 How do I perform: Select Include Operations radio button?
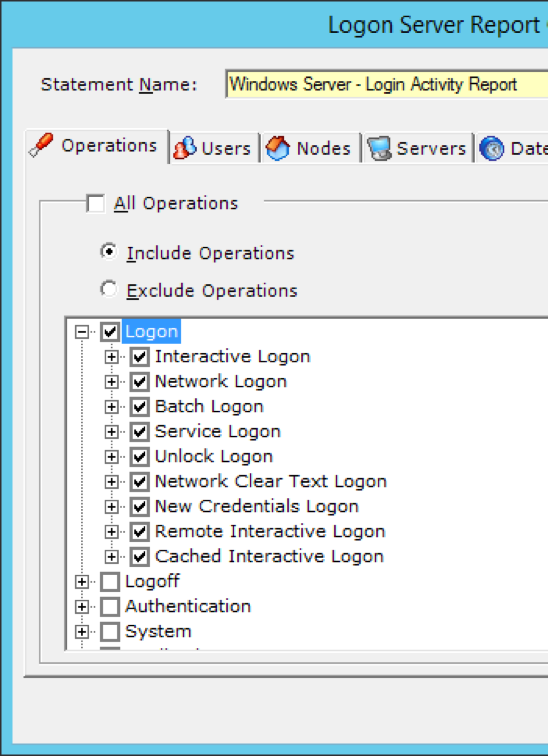[109, 252]
